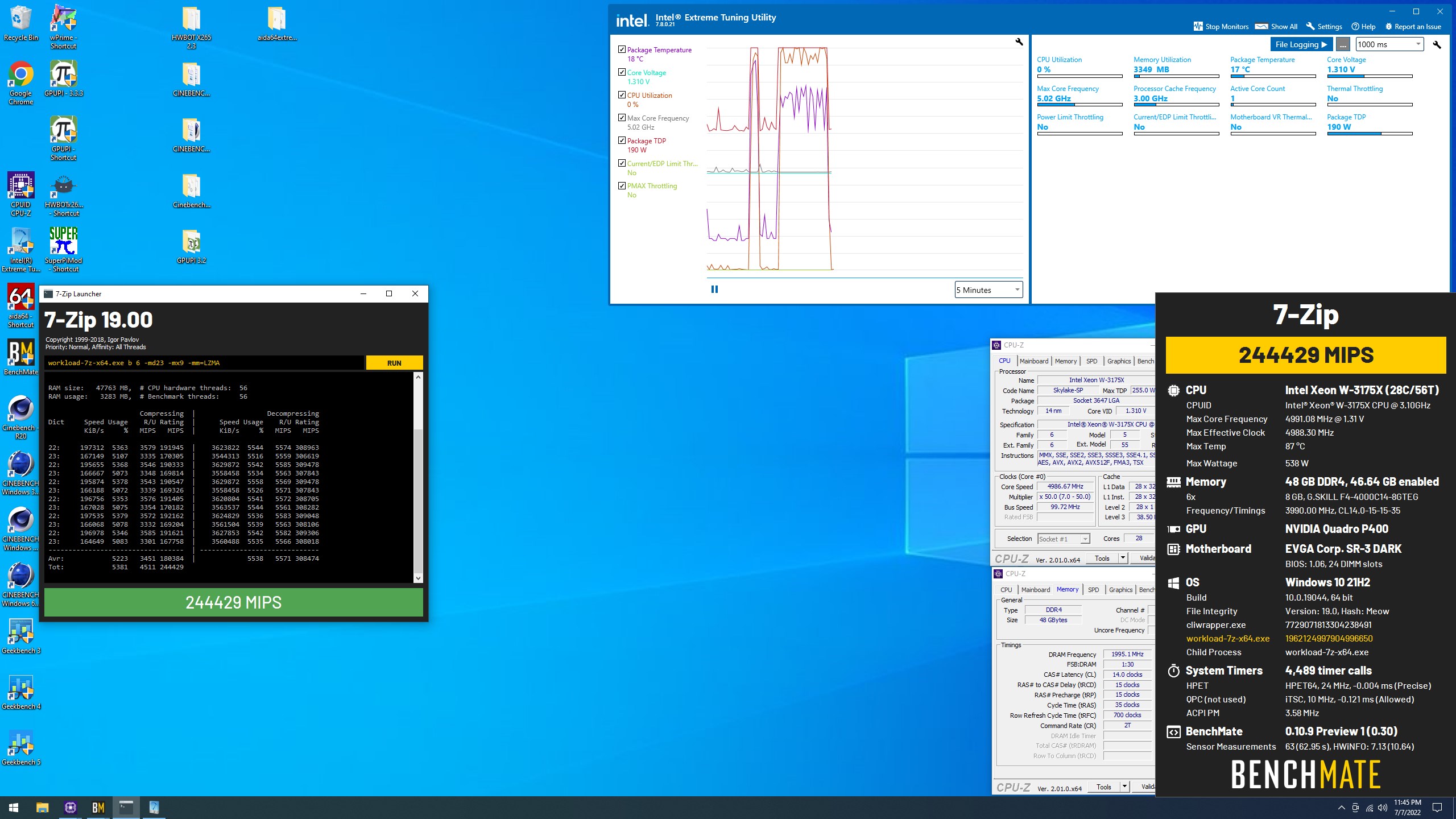
Task: Uncheck Package Temperature graph checkbox
Action: click(x=622, y=49)
